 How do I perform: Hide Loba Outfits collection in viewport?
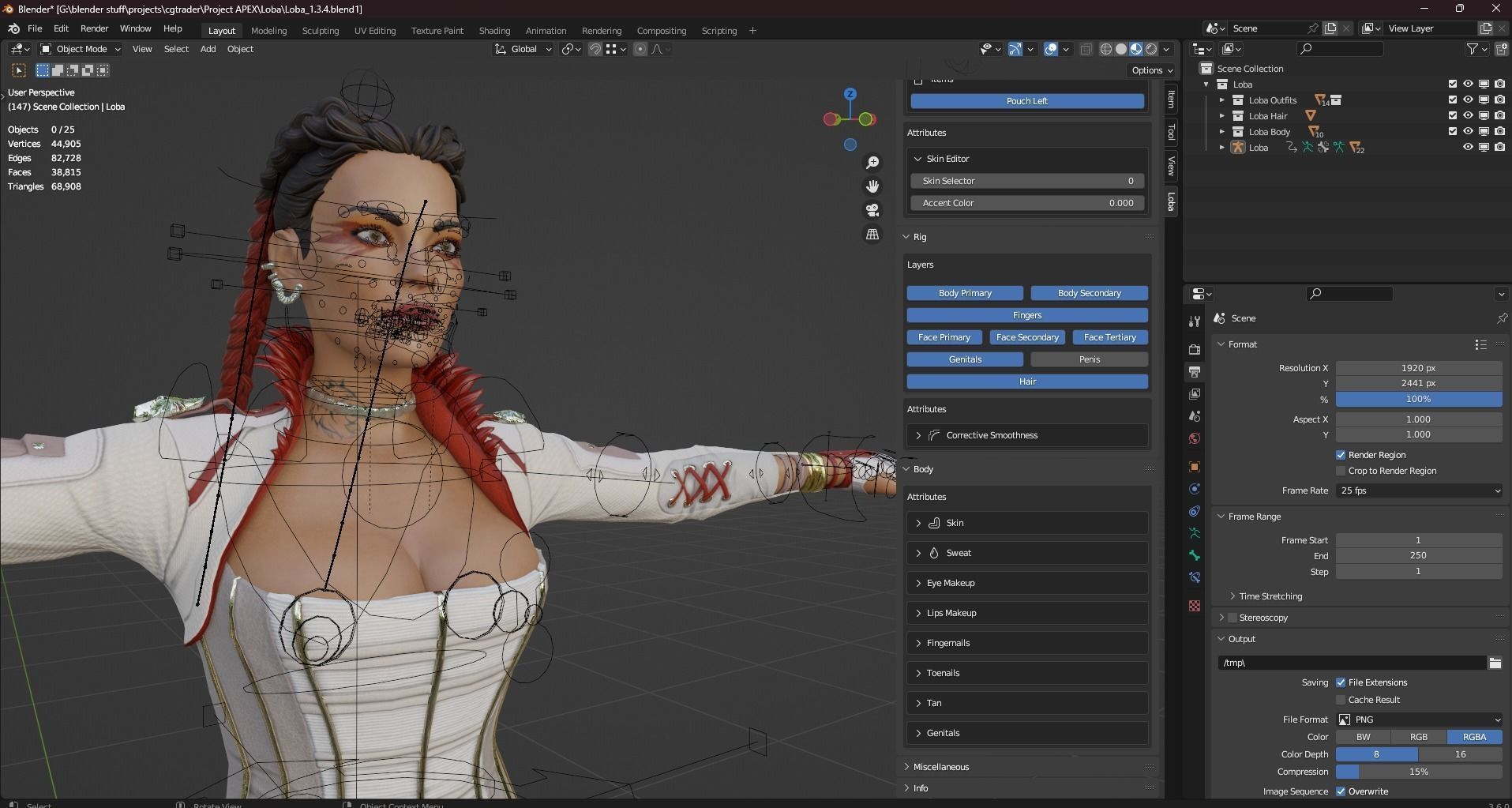pyautogui.click(x=1468, y=100)
